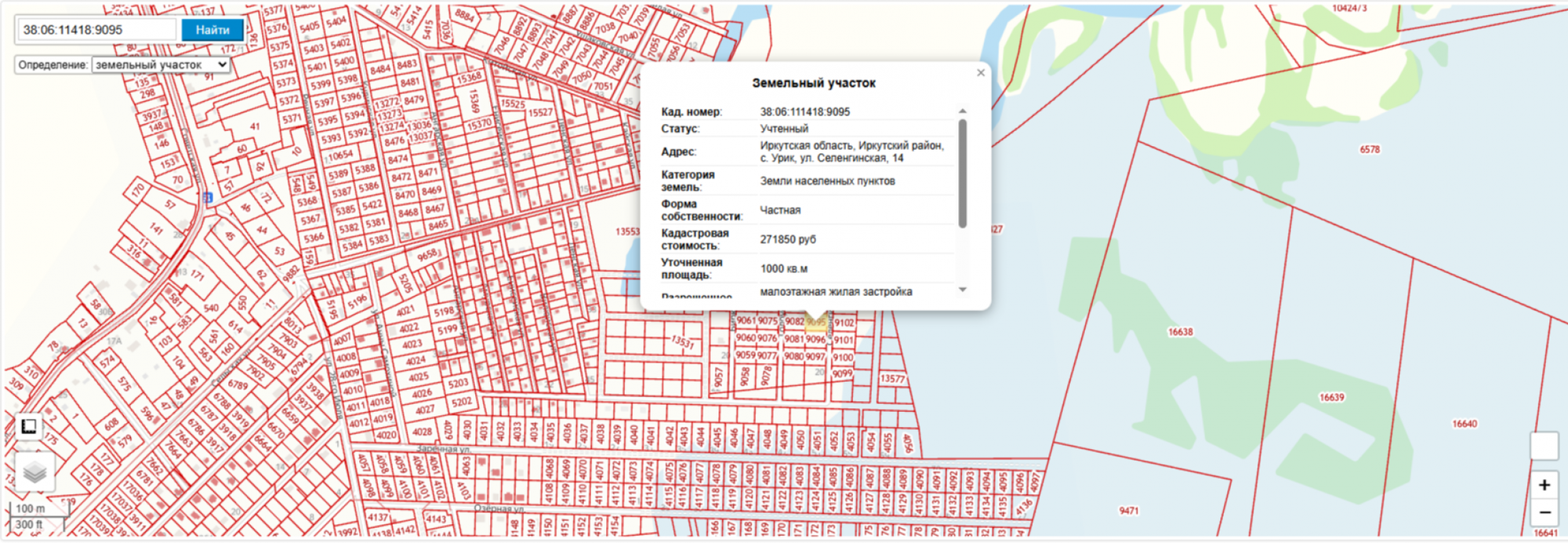Click the popup scrollbar down arrow
Screen dimensions: 1568x543
[962, 290]
